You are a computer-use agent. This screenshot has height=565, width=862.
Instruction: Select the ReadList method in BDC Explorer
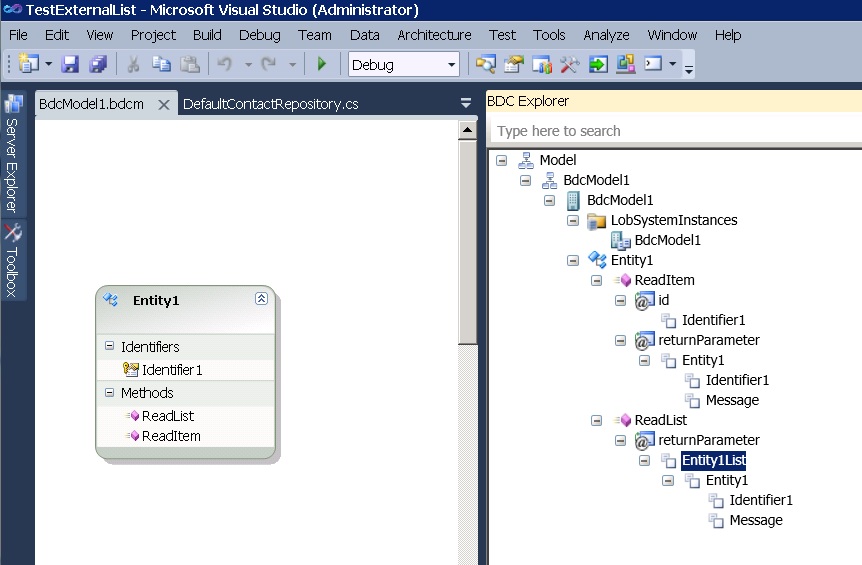pyautogui.click(x=661, y=420)
